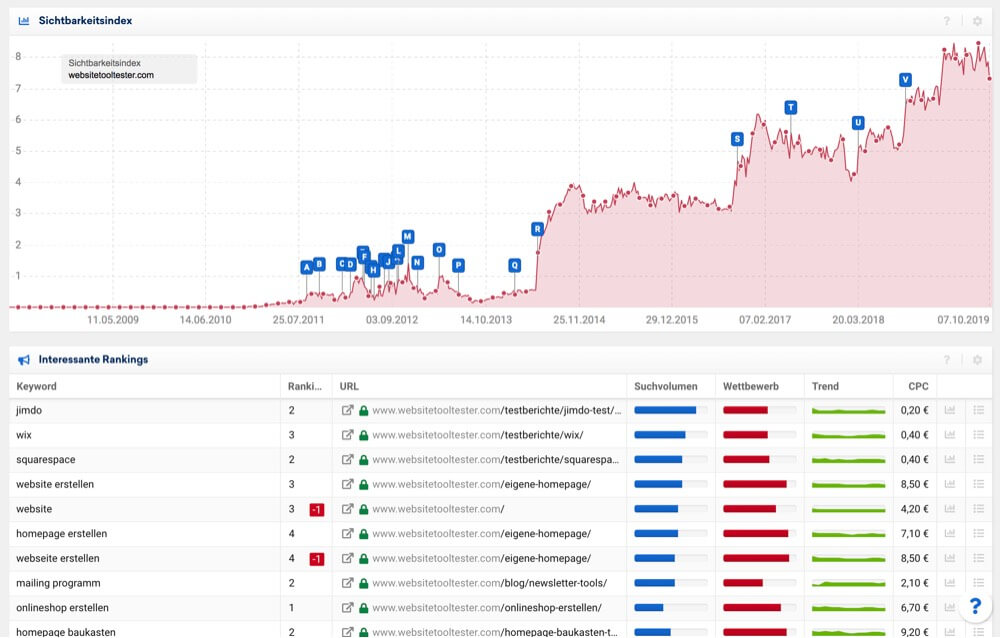Click the keyword 'homepage baukasten'
The width and height of the screenshot is (1000, 638).
(x=66, y=632)
